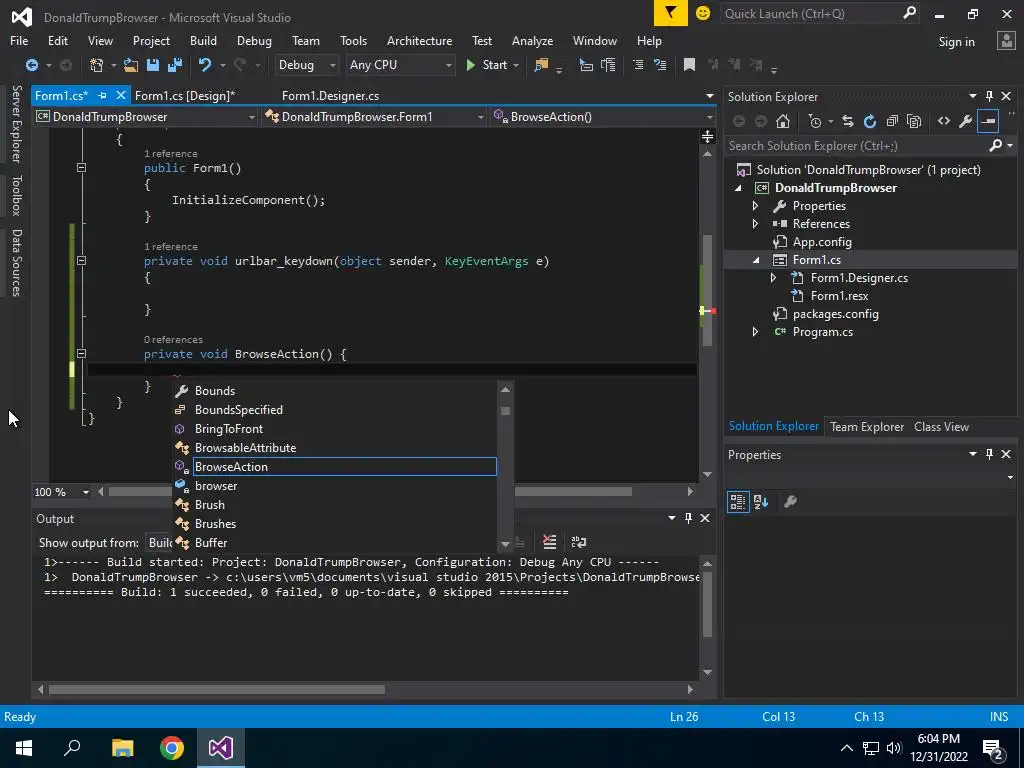Viewport: 1024px width, 768px height.
Task: Open Chrome from the Windows taskbar
Action: point(172,748)
